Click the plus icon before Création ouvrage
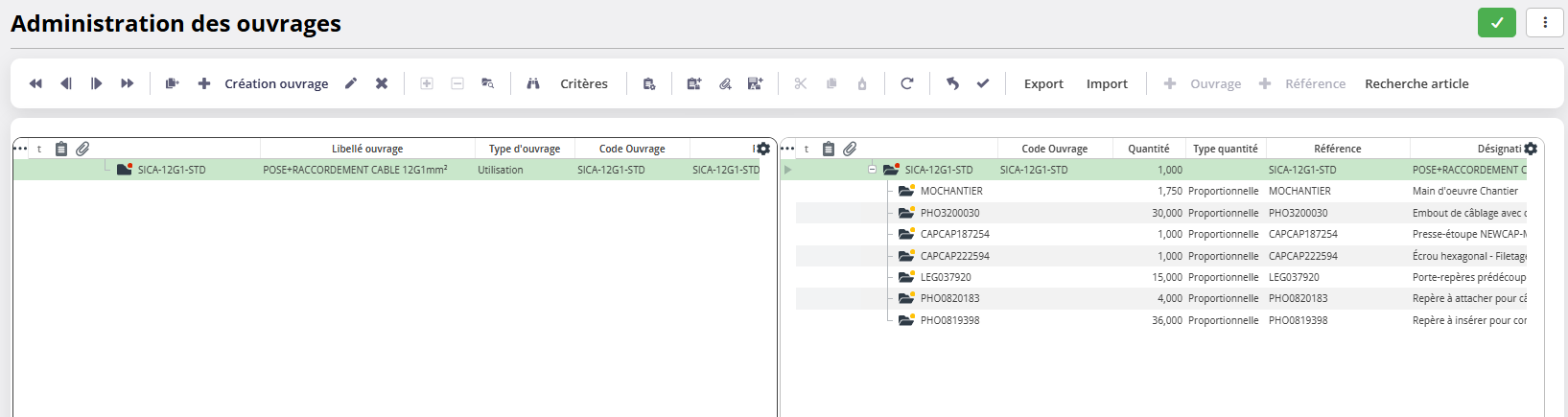 pos(204,83)
